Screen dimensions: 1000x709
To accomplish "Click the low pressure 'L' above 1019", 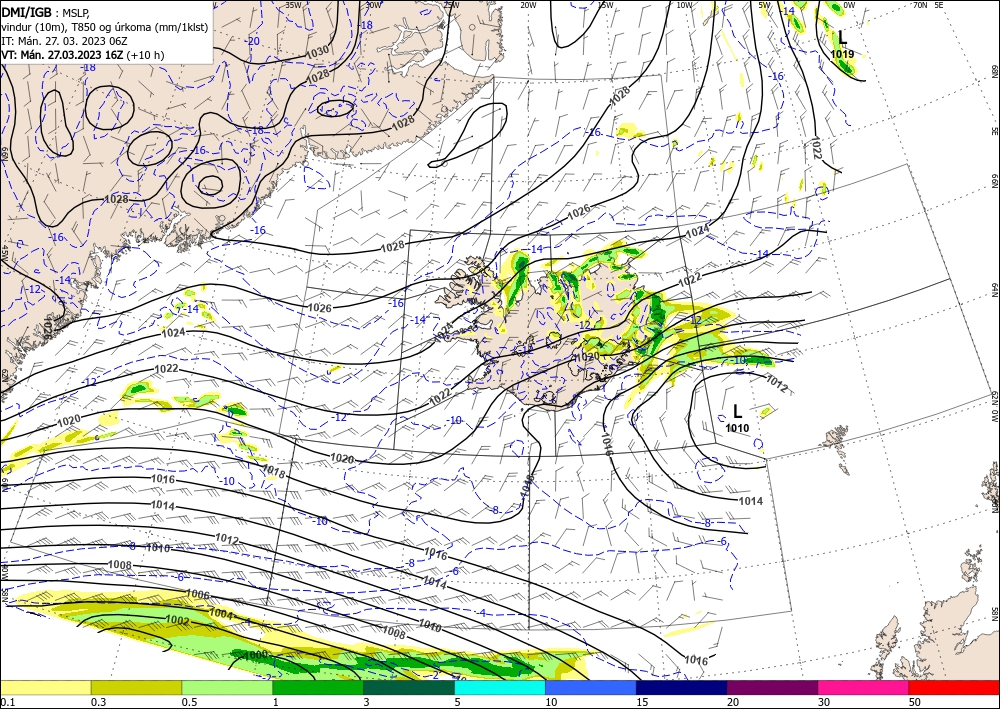I will point(842,38).
